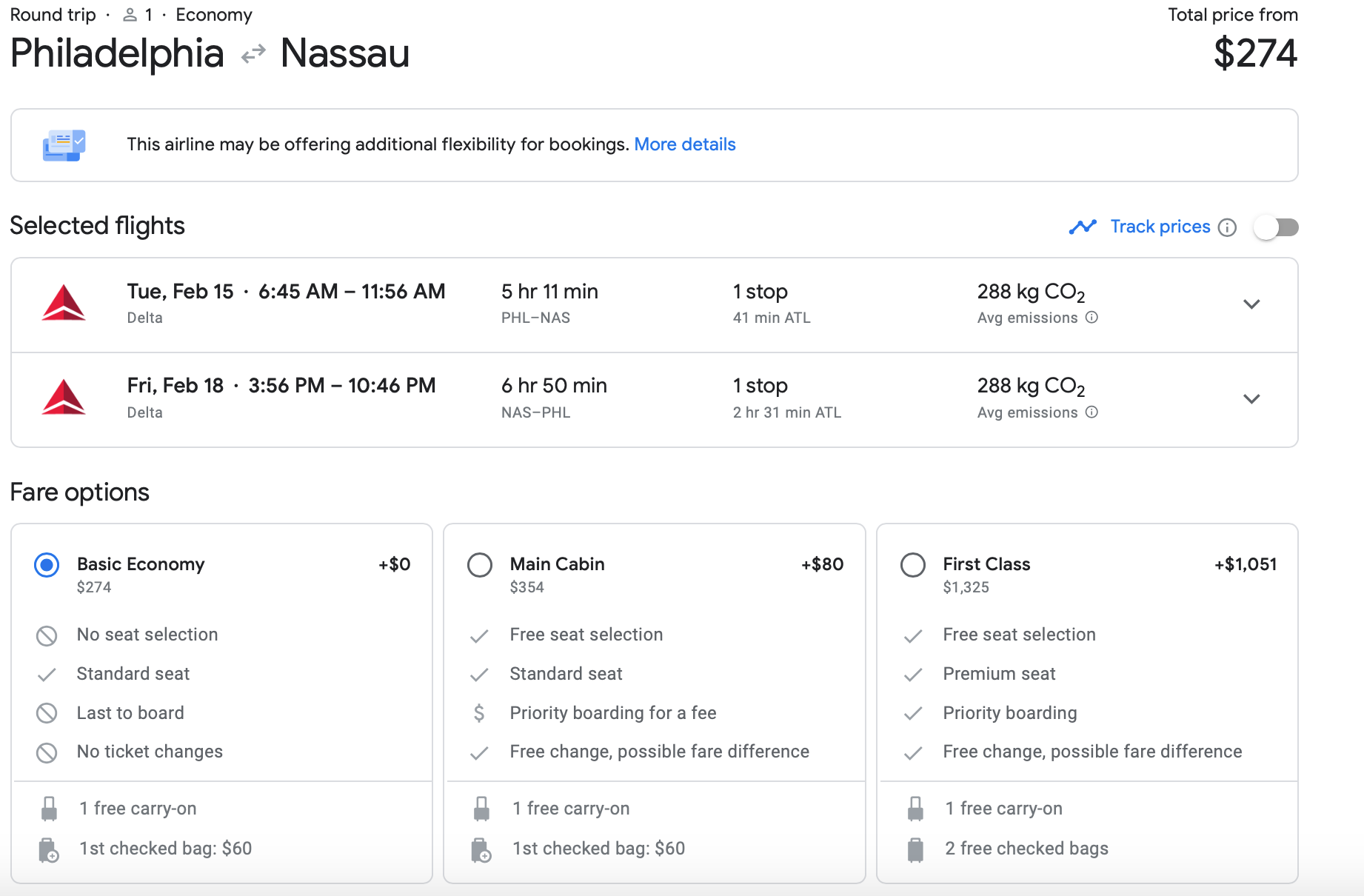Image resolution: width=1364 pixels, height=896 pixels.
Task: Click the Main Cabin +$80 price
Action: [x=822, y=564]
